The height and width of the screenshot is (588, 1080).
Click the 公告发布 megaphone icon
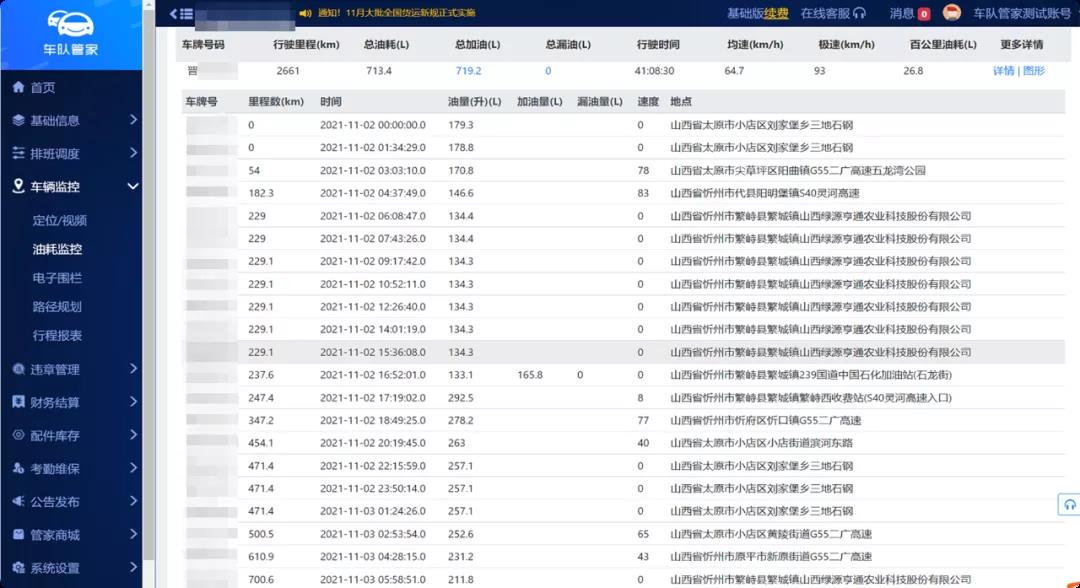19,501
